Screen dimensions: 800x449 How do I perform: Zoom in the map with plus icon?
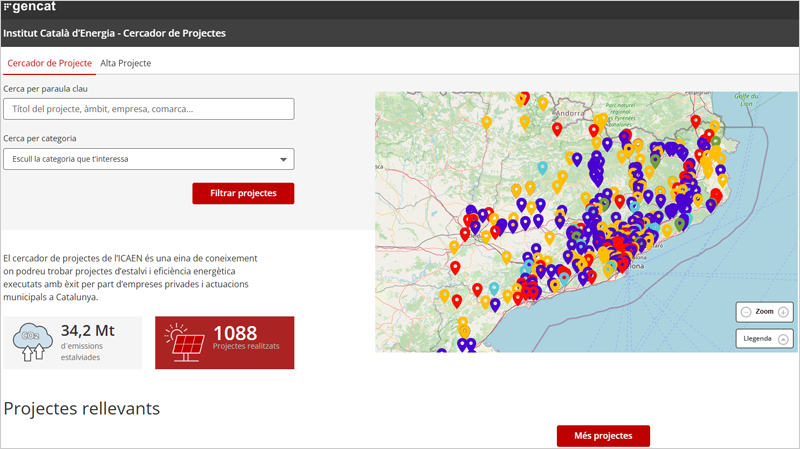(783, 312)
